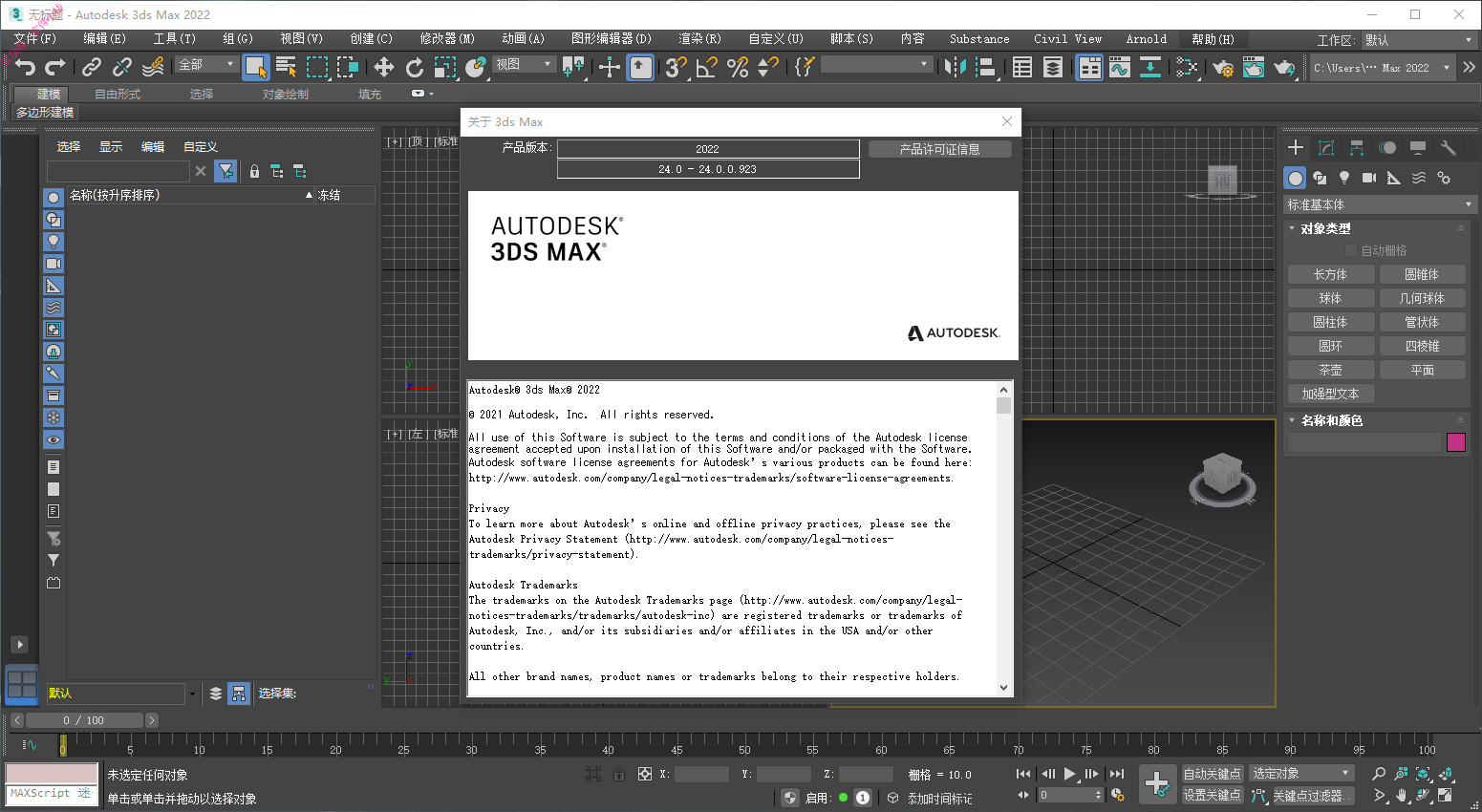Toggle the 自动栅格 checkbox
This screenshot has width=1482, height=812.
click(x=1350, y=250)
